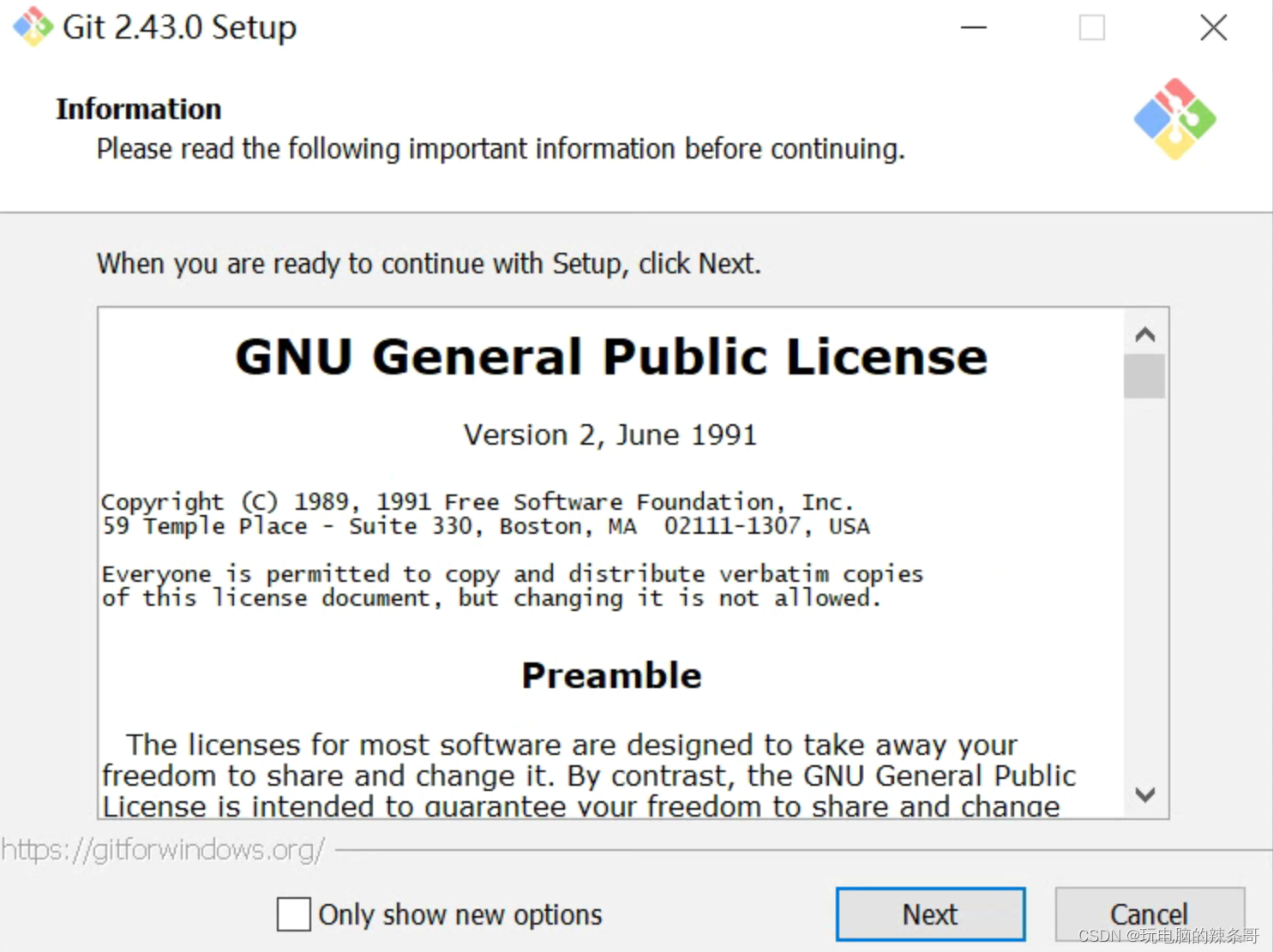Click the GNU General Public License heading
The image size is (1273, 952).
pos(611,356)
